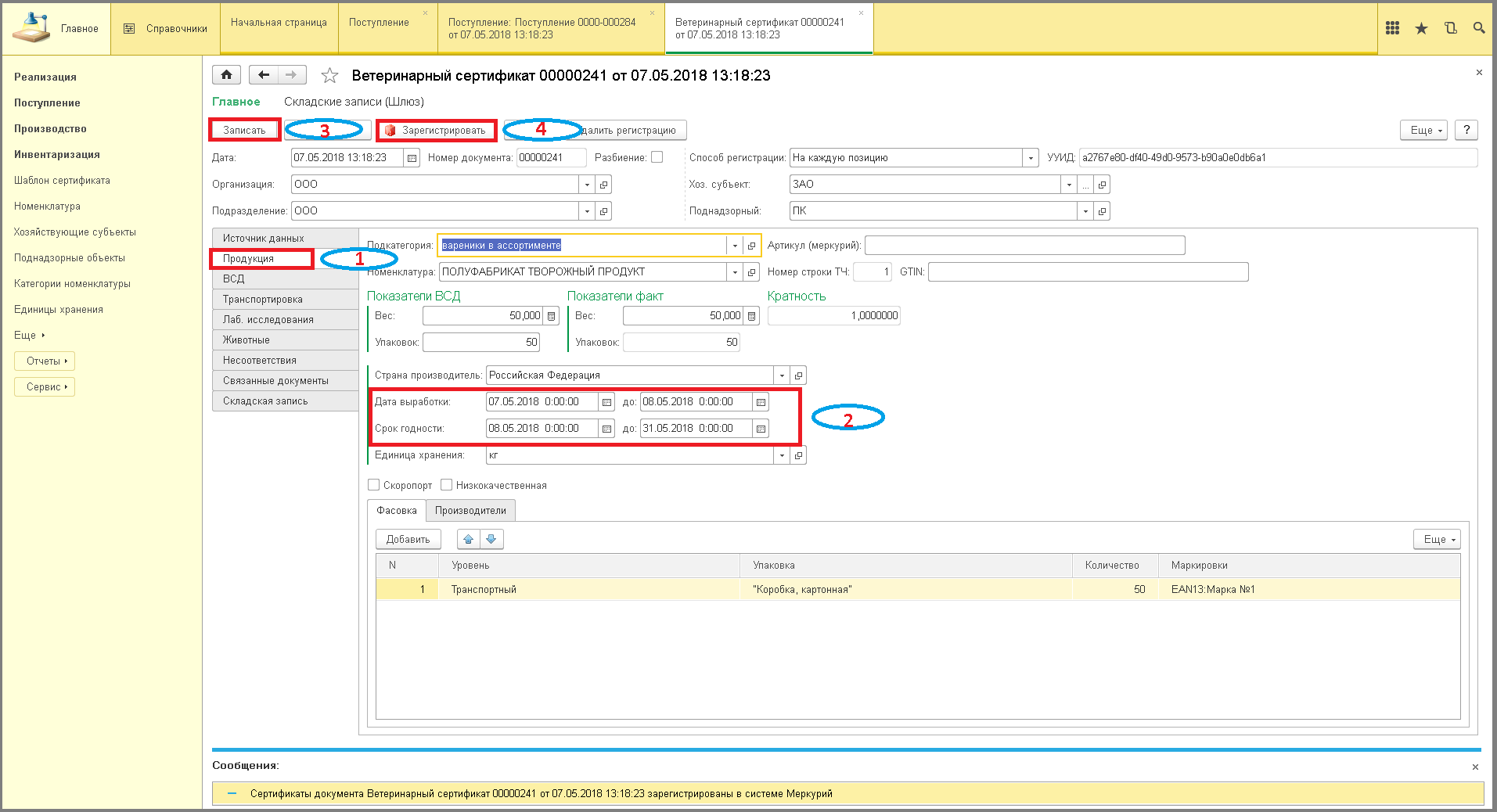This screenshot has height=812, width=1497.
Task: Go back with the left arrow button
Action: (x=264, y=75)
